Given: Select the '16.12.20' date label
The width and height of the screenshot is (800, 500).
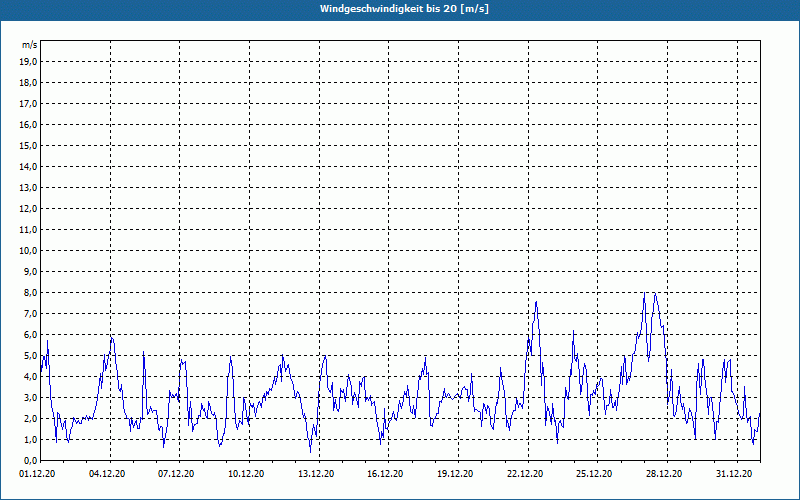Looking at the screenshot, I should pyautogui.click(x=385, y=473).
